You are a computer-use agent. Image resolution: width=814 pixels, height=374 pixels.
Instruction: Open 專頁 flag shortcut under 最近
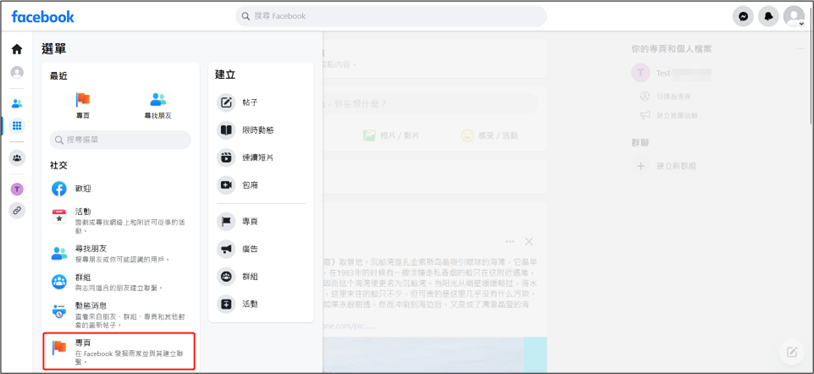pos(83,105)
